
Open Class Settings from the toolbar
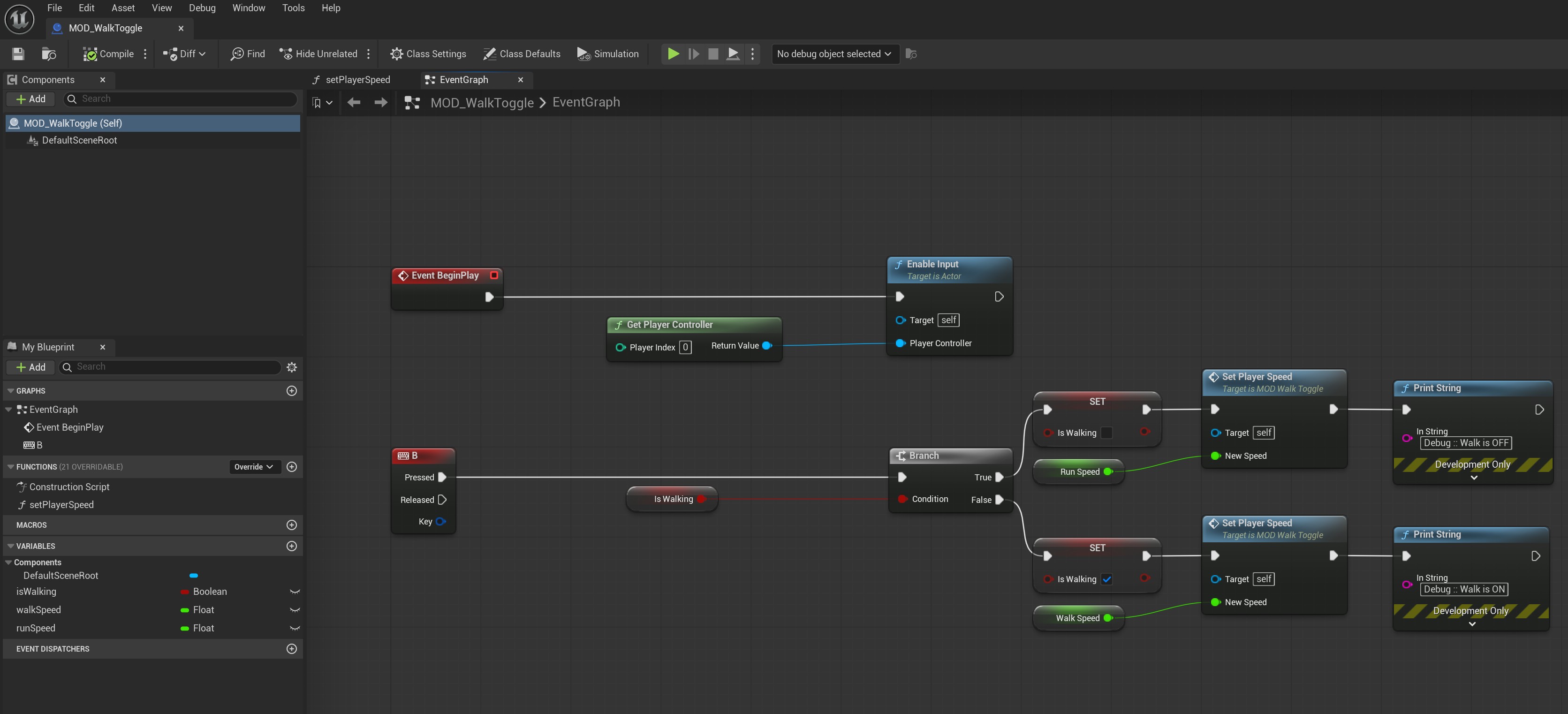pyautogui.click(x=428, y=53)
